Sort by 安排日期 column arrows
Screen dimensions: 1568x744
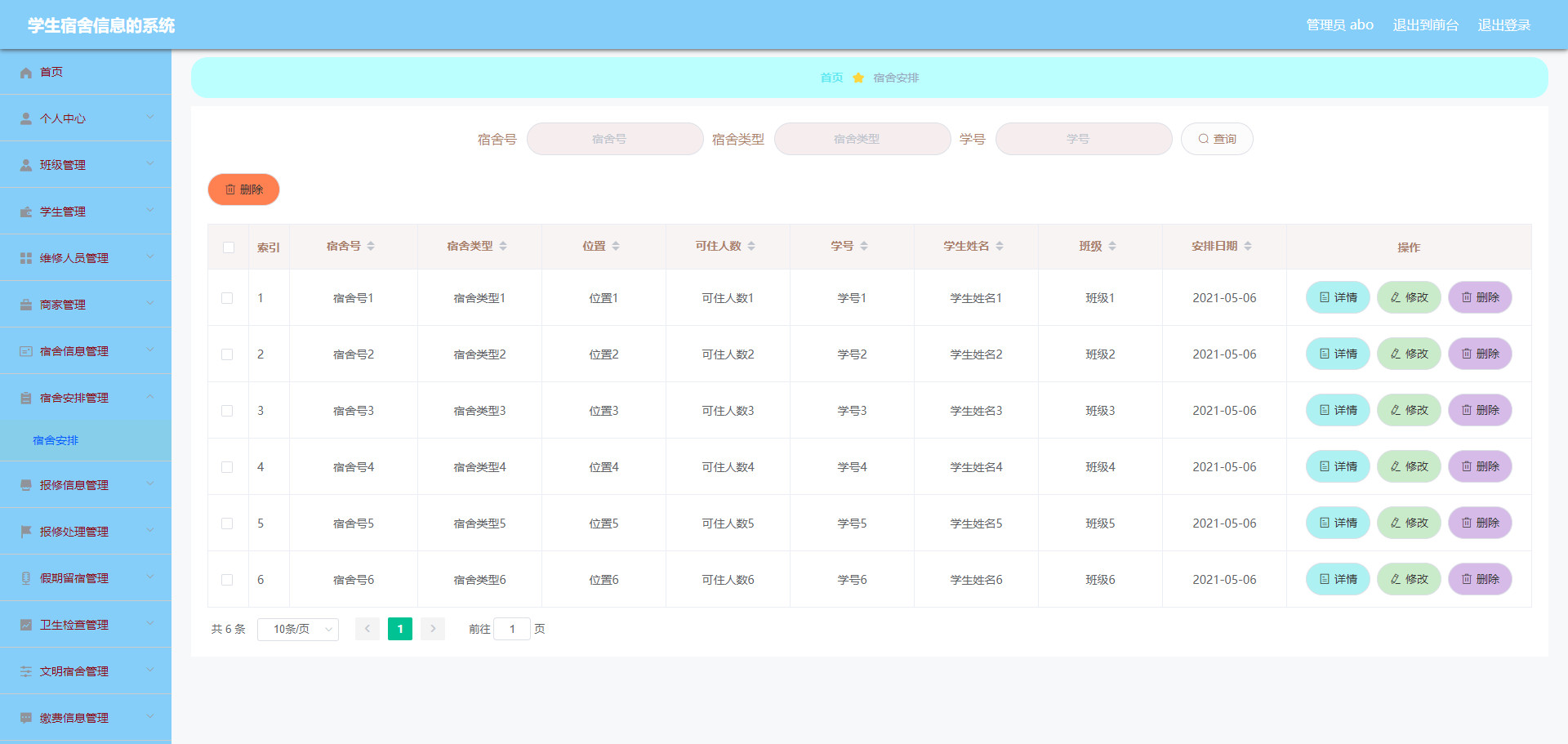coord(1248,246)
